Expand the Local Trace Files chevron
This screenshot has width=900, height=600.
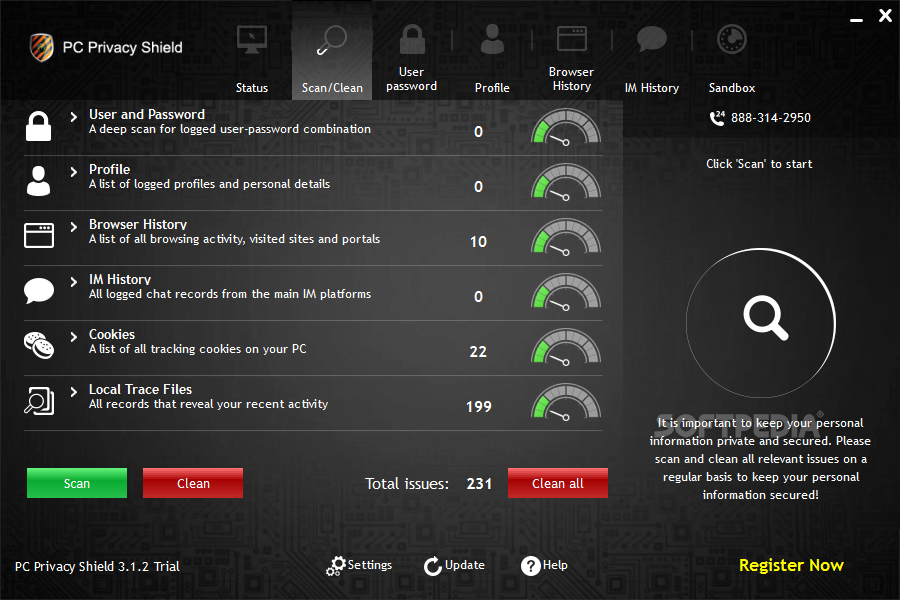tap(73, 392)
